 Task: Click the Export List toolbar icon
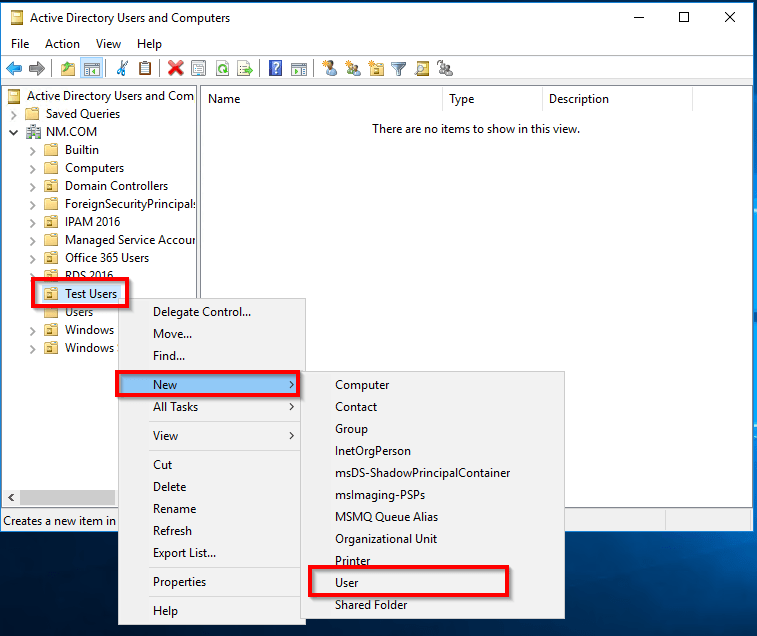(245, 69)
